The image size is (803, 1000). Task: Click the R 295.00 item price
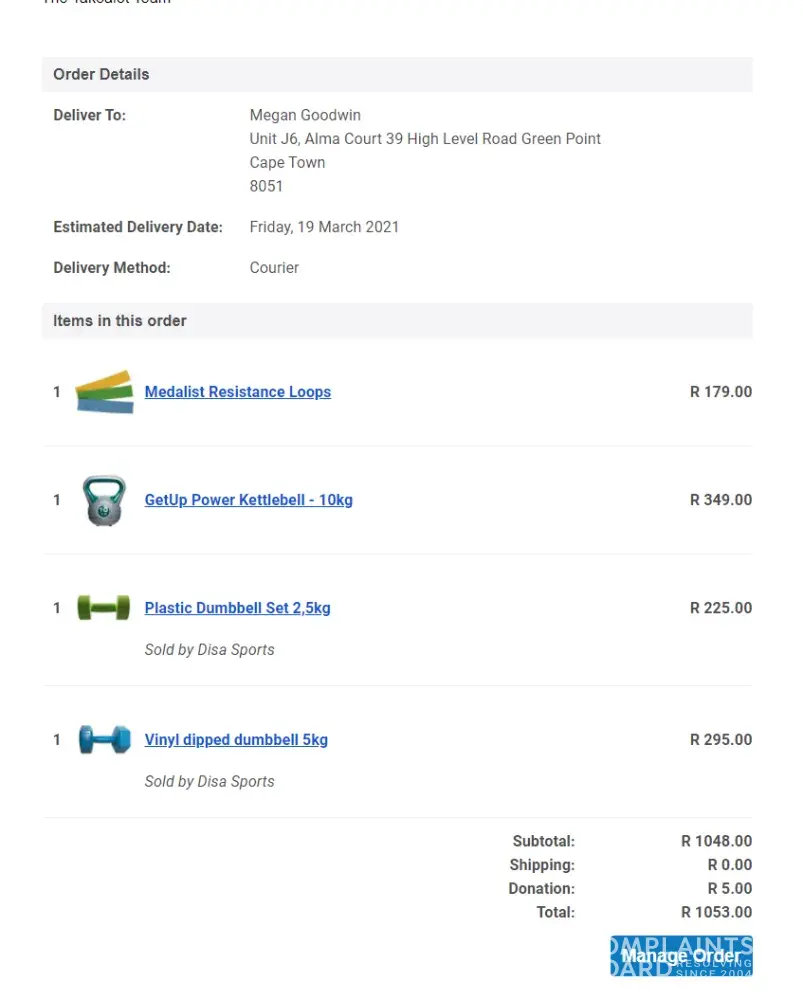pos(720,740)
